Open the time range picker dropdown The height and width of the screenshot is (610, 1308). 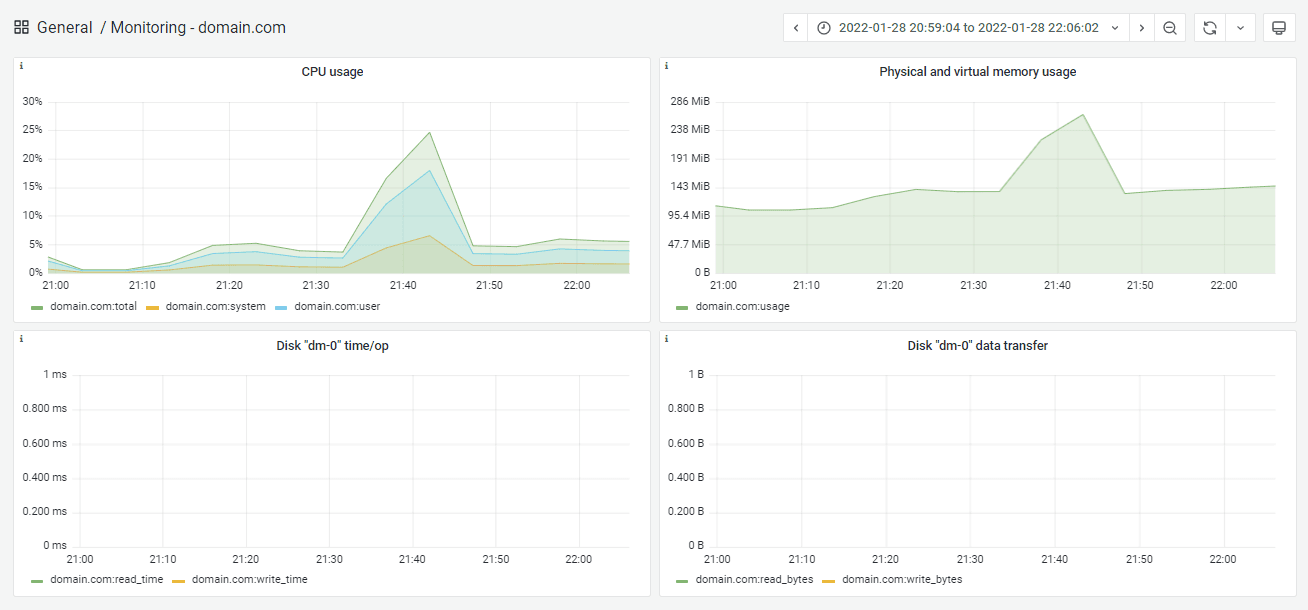click(968, 28)
